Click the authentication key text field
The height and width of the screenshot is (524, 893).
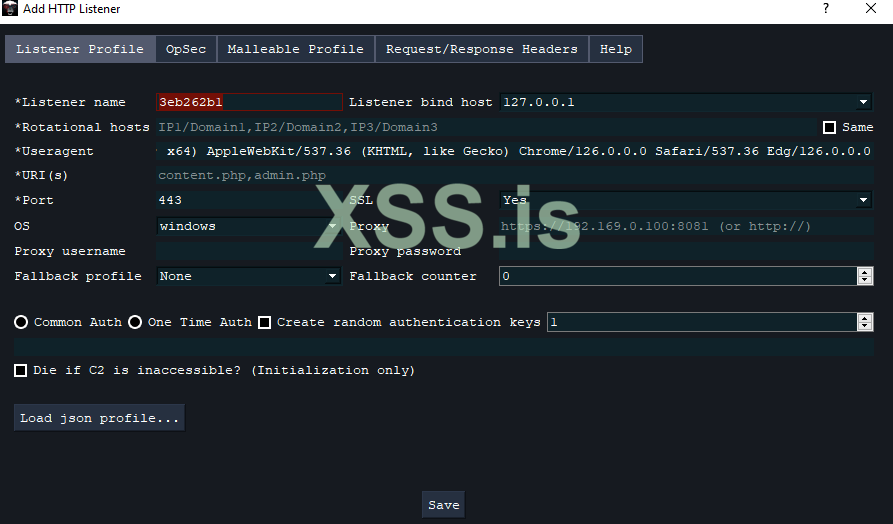point(444,347)
